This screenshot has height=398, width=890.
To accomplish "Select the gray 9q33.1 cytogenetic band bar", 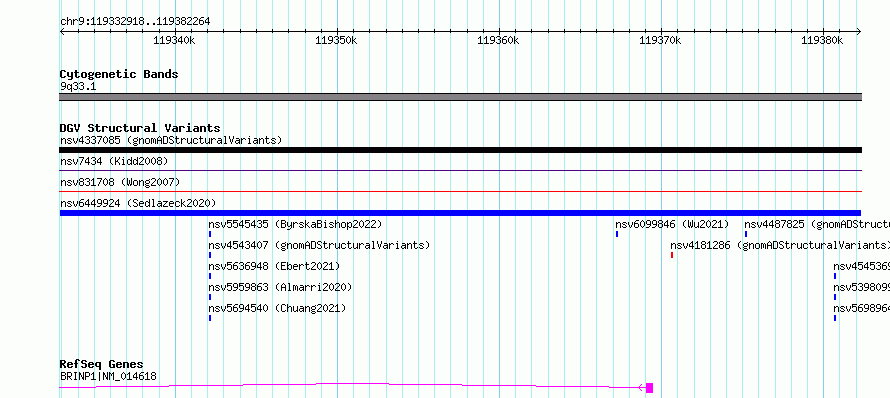I will click(x=460, y=97).
